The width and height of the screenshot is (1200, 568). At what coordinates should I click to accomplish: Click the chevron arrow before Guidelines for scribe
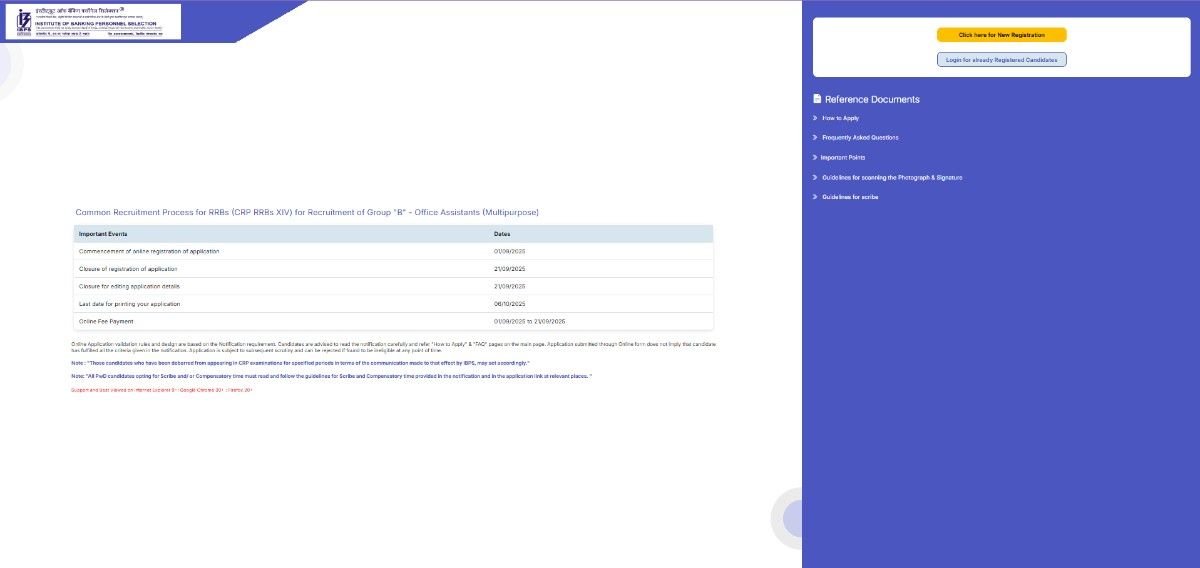[816, 197]
